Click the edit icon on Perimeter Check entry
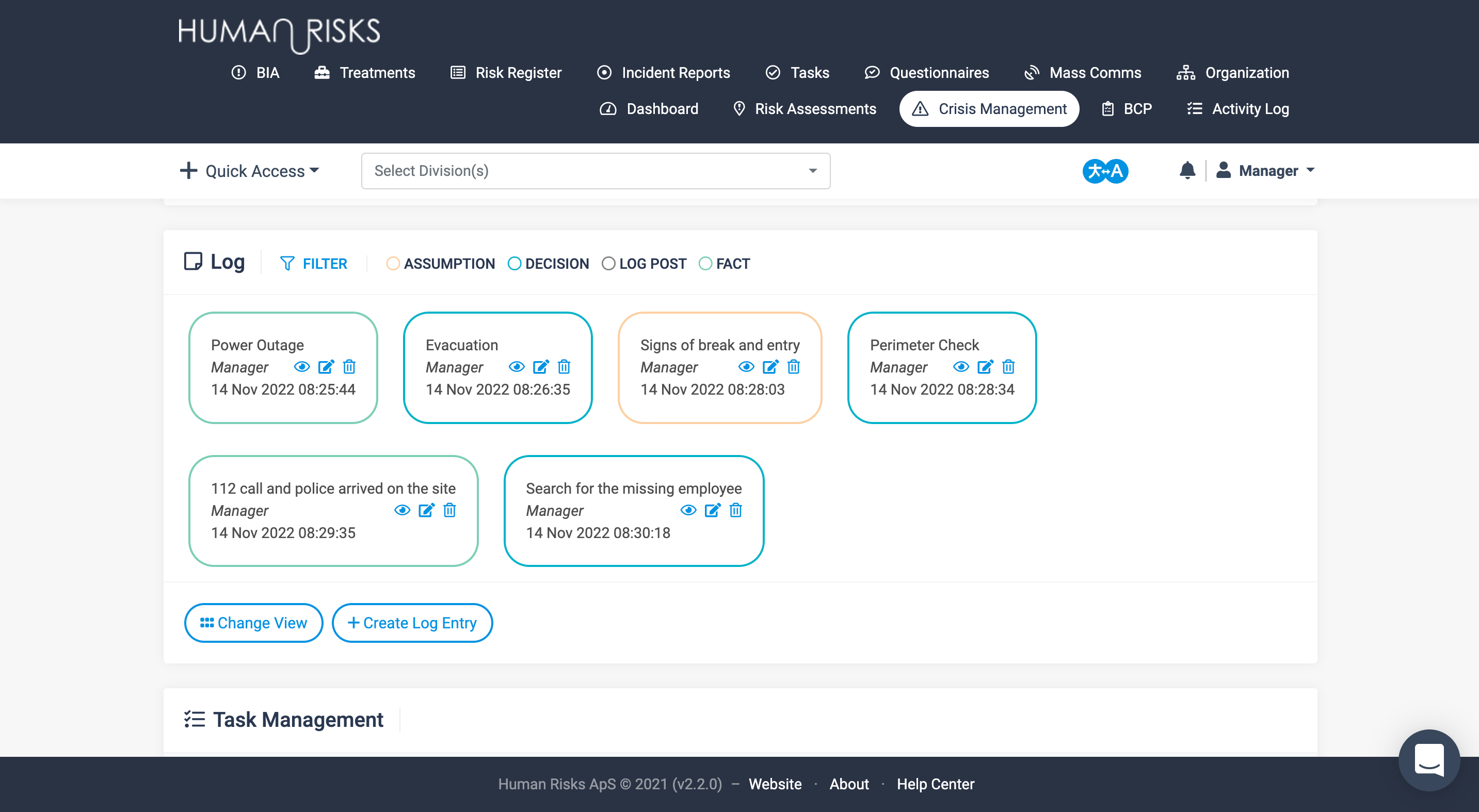The width and height of the screenshot is (1479, 812). pos(985,367)
